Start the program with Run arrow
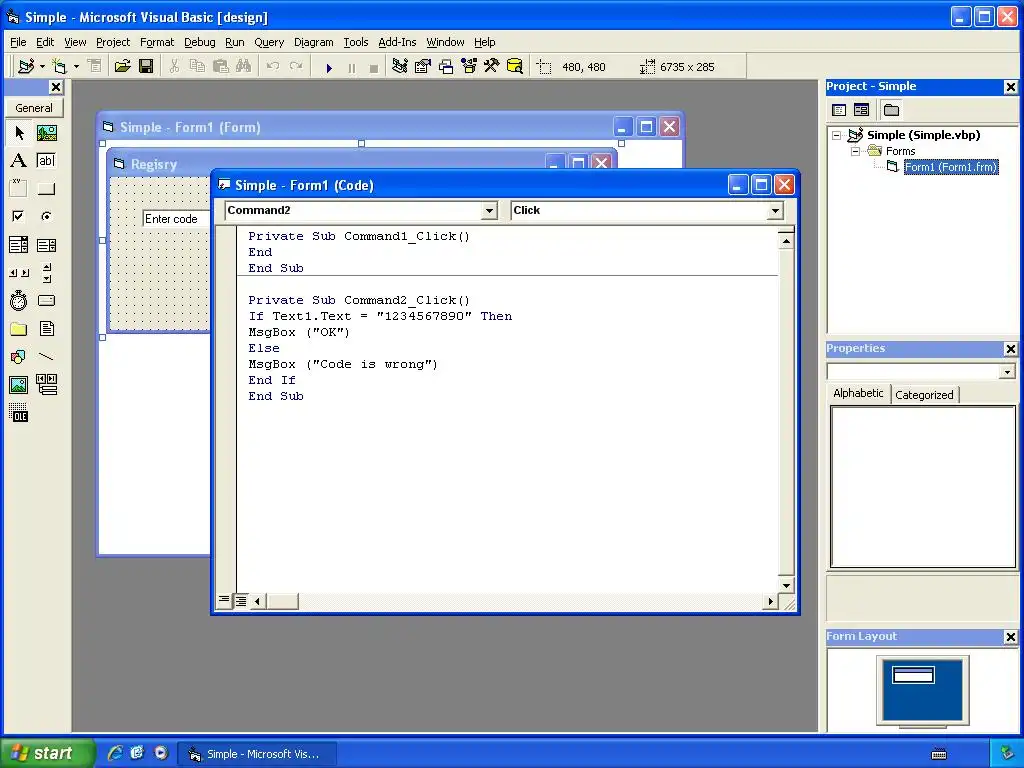Image resolution: width=1024 pixels, height=768 pixels. tap(329, 67)
